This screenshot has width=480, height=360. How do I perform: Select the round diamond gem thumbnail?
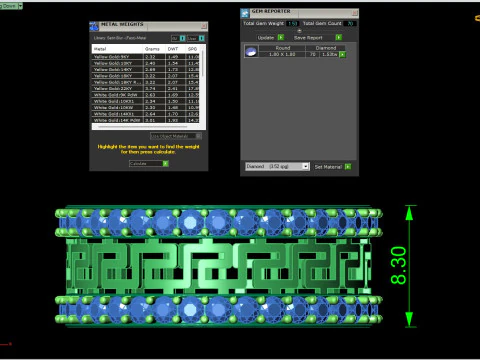pos(251,51)
